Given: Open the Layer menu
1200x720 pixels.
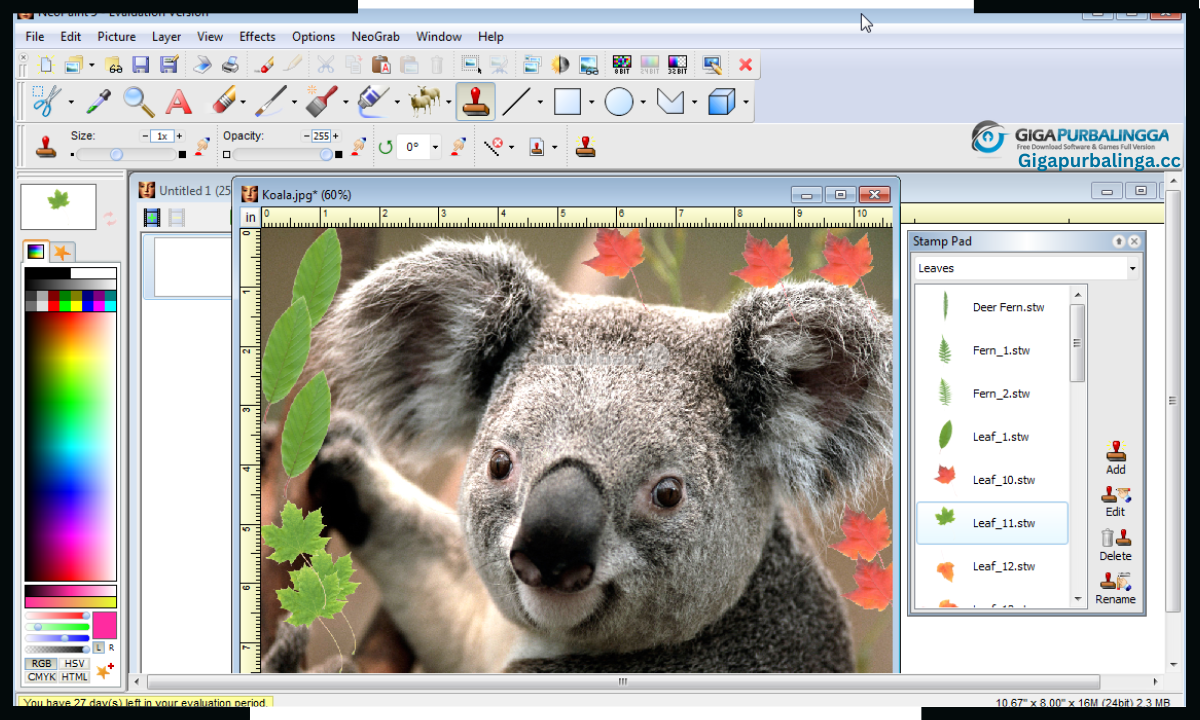Looking at the screenshot, I should click(x=166, y=36).
